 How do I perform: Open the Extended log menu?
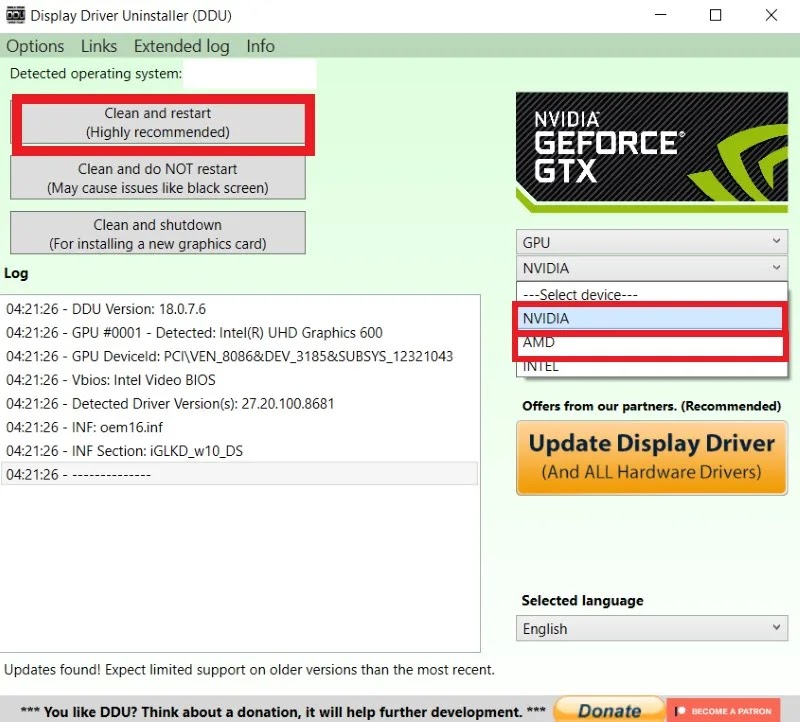(x=182, y=46)
